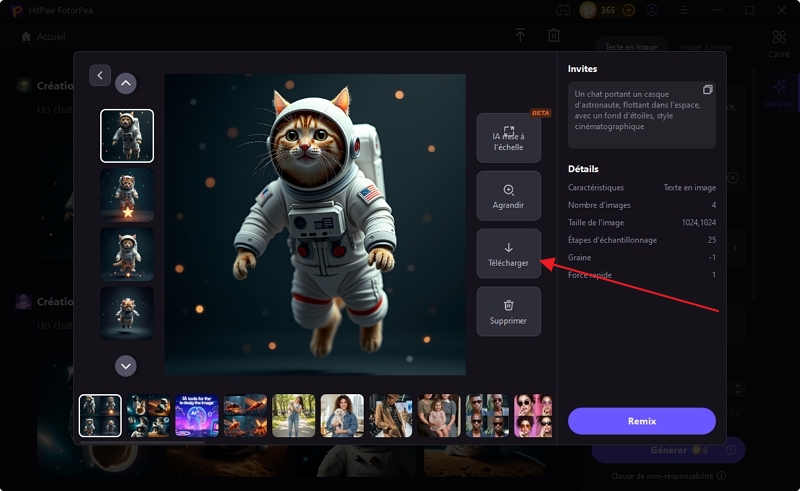This screenshot has height=491, width=800.
Task: Switch to the Texte en image tab
Action: tap(629, 47)
